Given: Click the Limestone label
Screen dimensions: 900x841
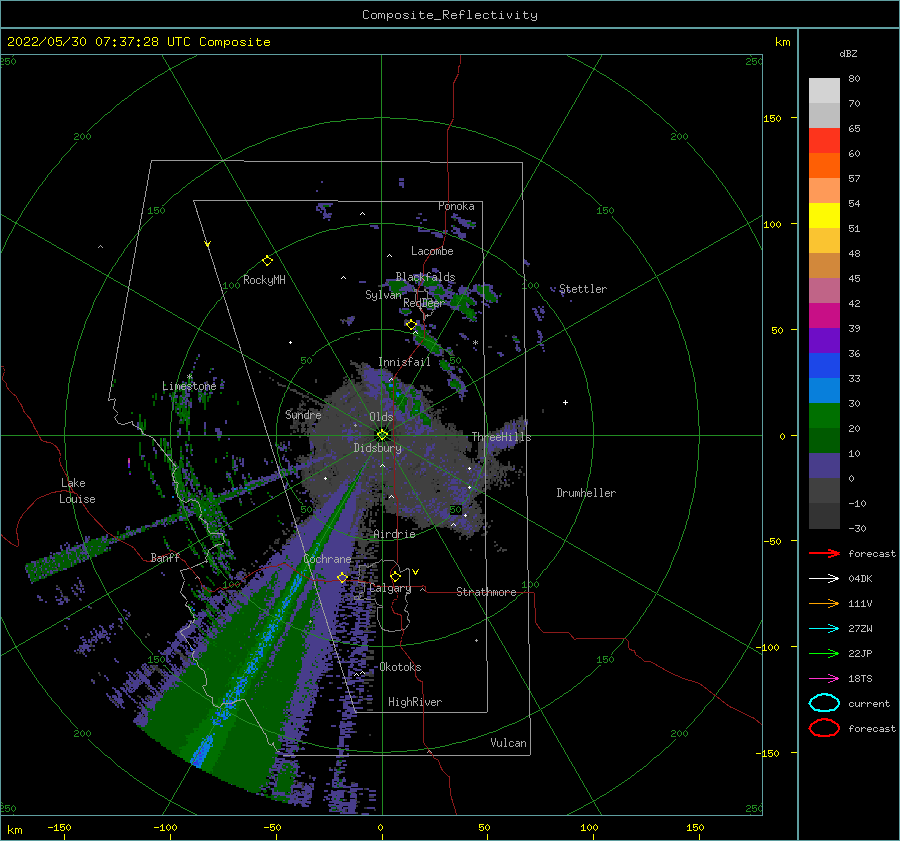Looking at the screenshot, I should [x=189, y=386].
